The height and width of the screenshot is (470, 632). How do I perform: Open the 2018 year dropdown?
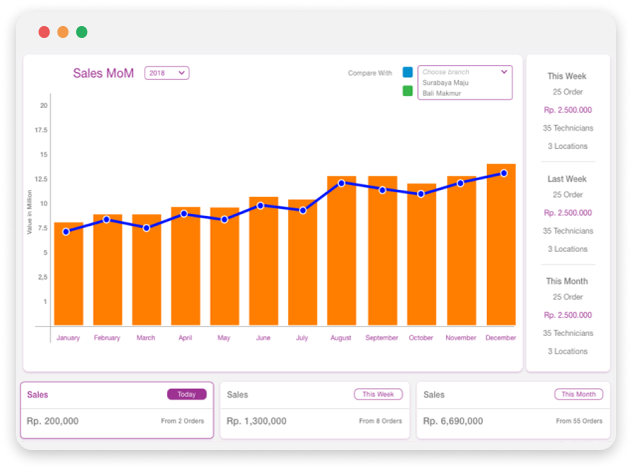[167, 73]
